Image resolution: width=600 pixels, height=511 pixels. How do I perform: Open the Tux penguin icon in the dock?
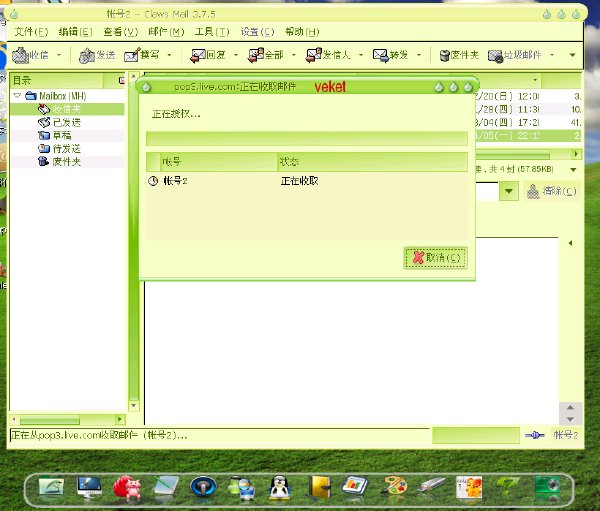coord(280,488)
